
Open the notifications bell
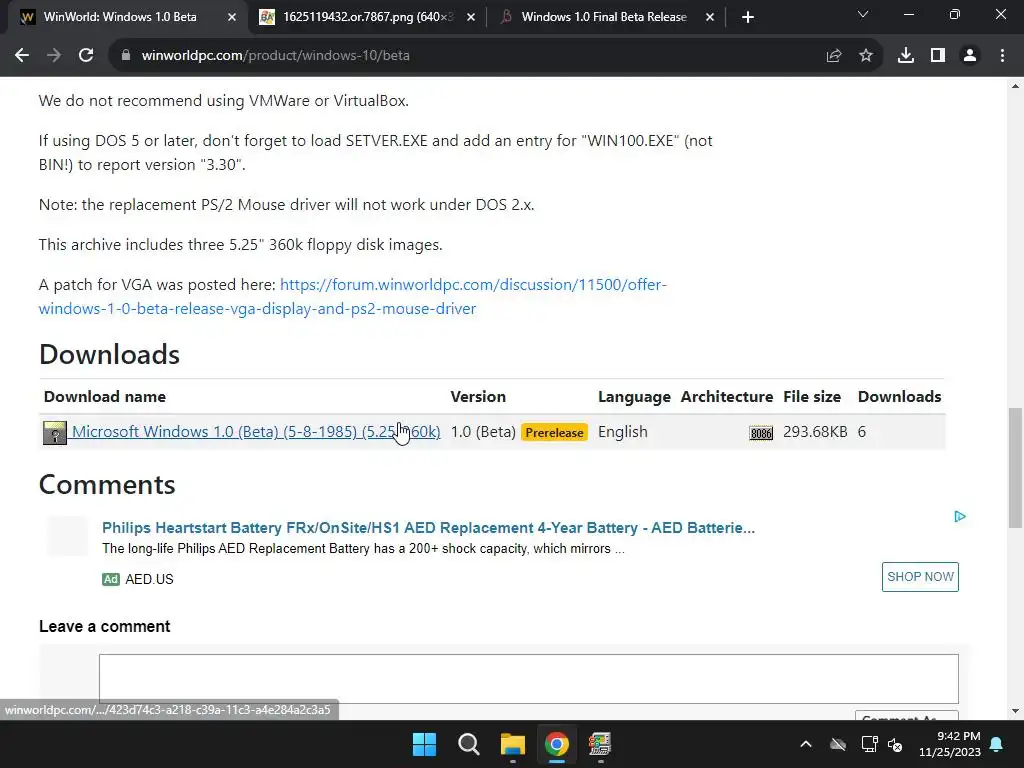click(x=997, y=744)
